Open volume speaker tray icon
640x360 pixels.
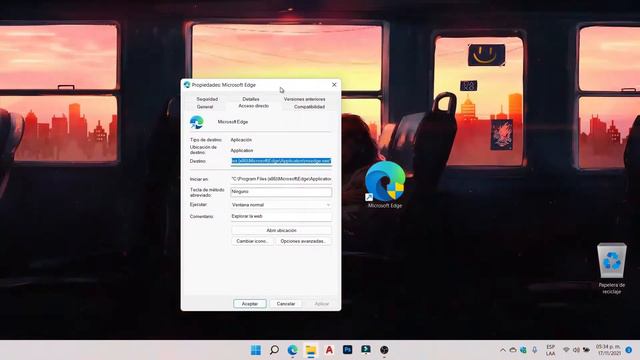tap(576, 350)
